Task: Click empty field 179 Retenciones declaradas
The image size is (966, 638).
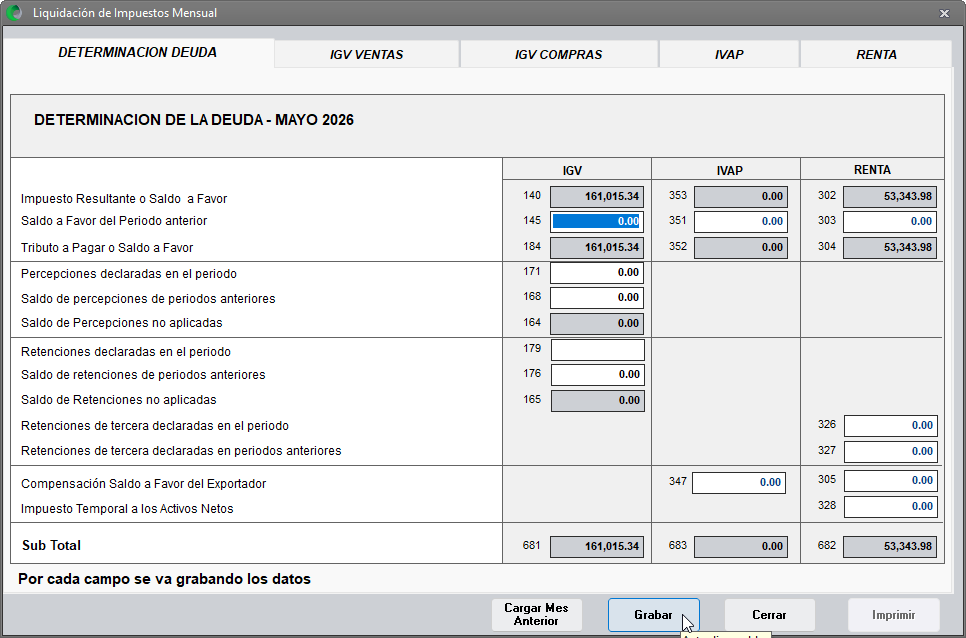Action: (598, 350)
